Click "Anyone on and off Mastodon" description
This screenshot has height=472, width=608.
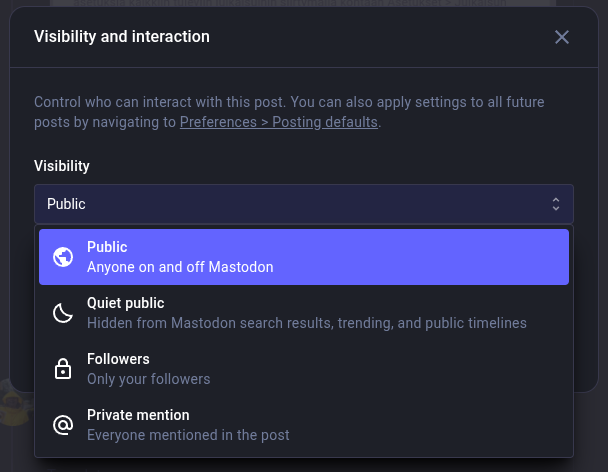[x=180, y=267]
